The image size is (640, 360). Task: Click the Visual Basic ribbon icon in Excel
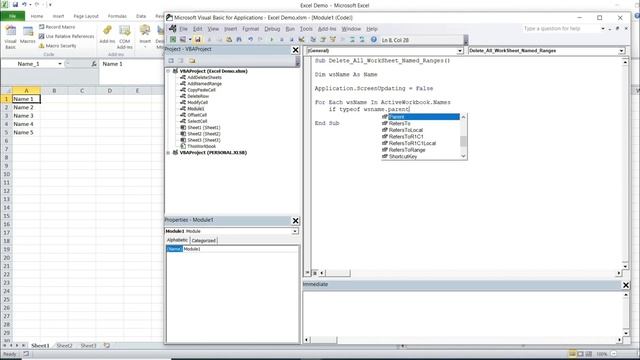[x=10, y=37]
